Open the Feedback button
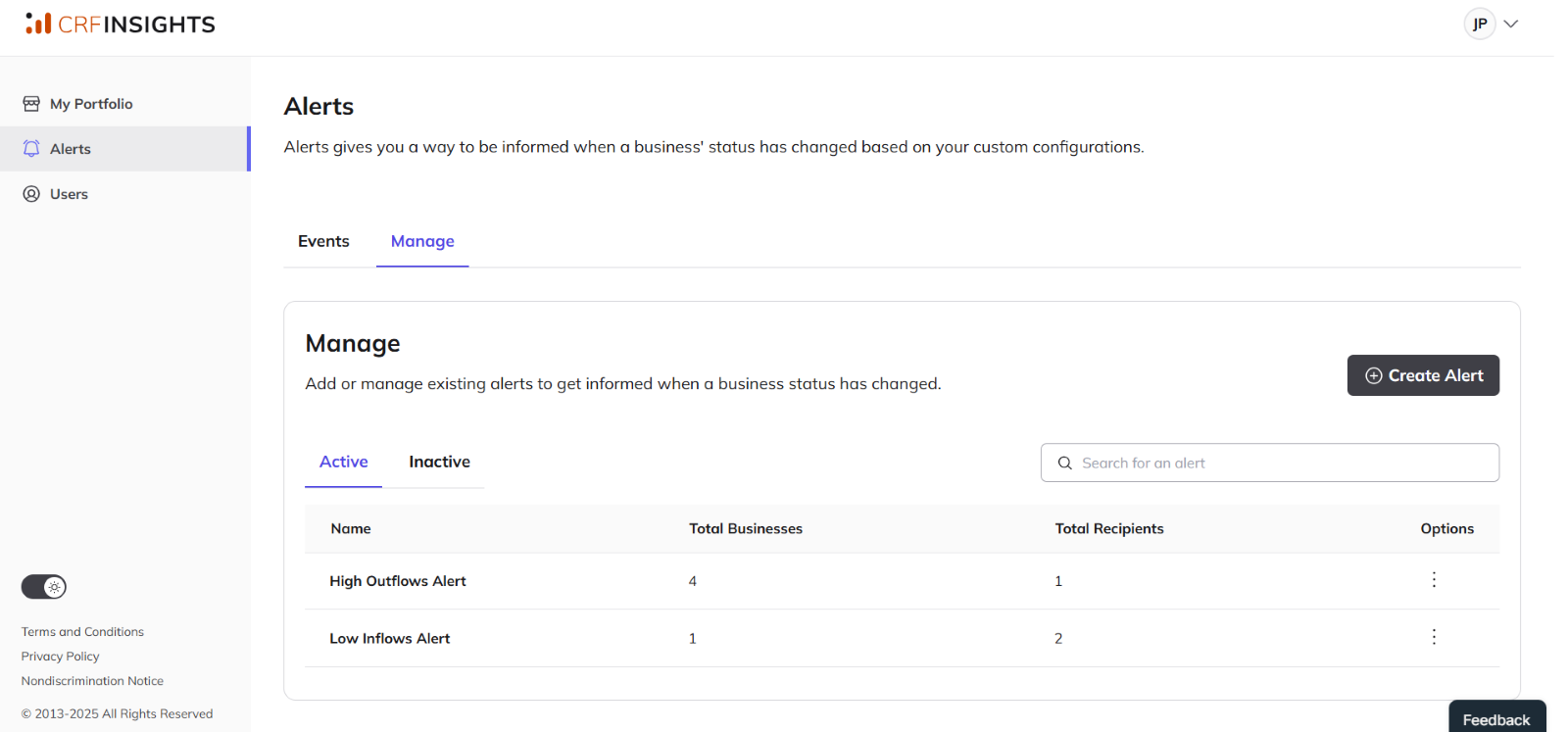 (x=1496, y=718)
